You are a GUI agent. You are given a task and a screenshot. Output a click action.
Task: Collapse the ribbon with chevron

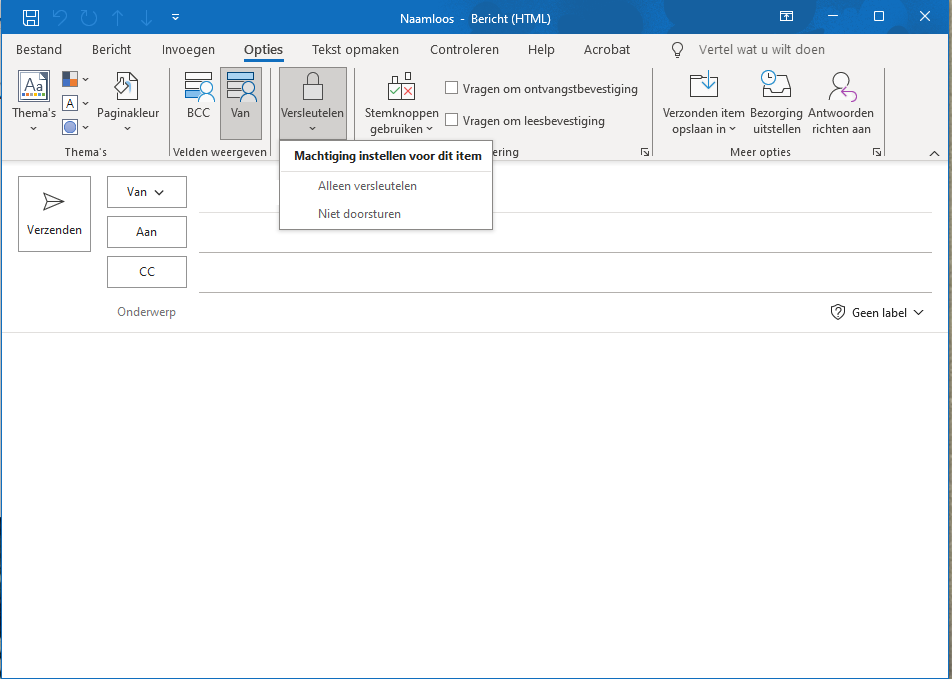pyautogui.click(x=934, y=154)
